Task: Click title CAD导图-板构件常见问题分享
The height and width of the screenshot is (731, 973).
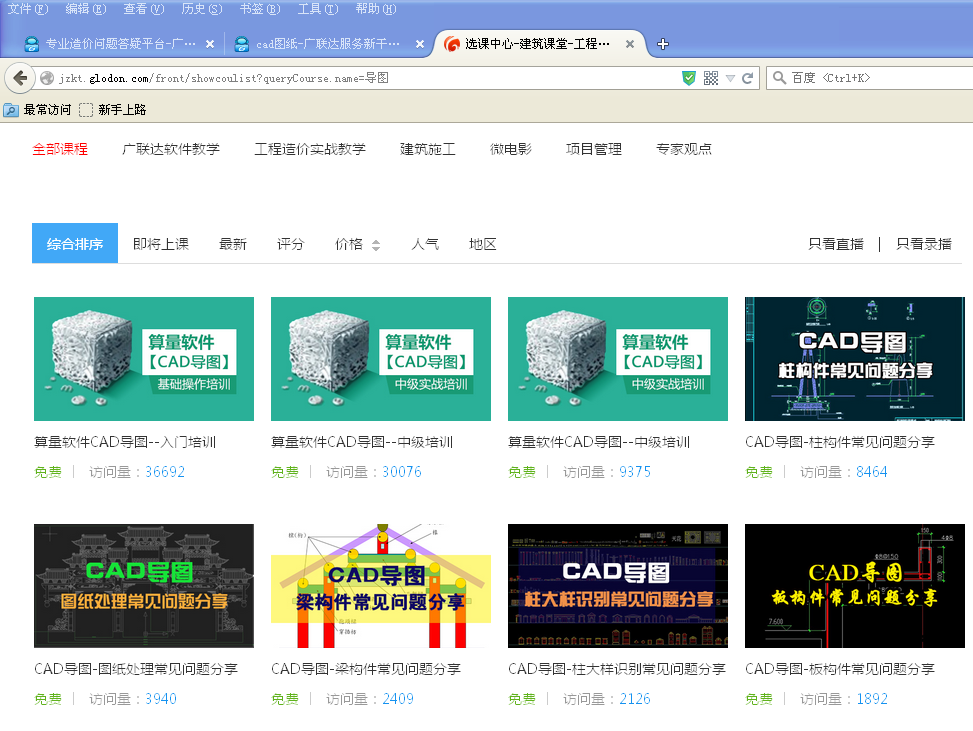Action: (840, 669)
